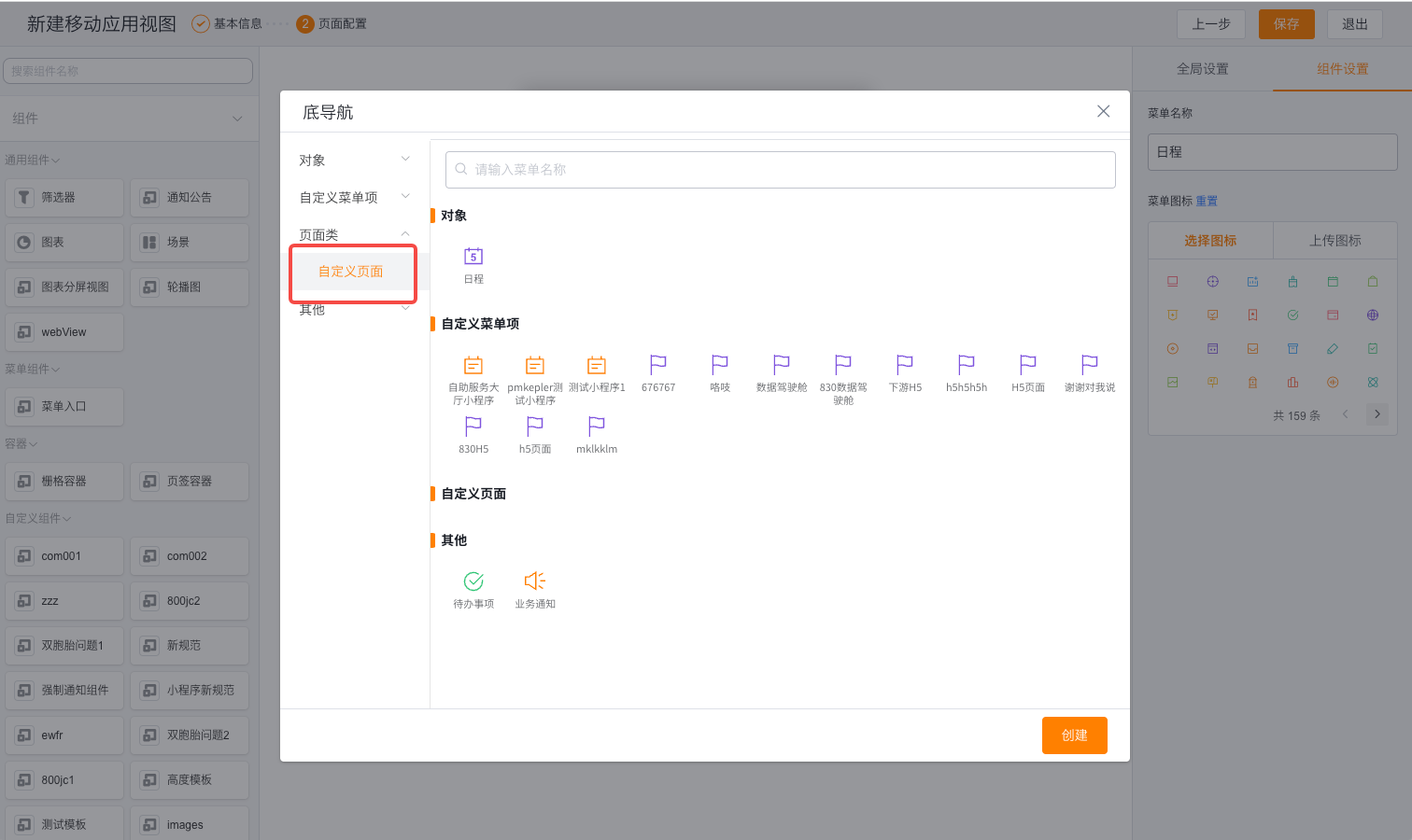Click the orange 创建 button

pos(1074,735)
